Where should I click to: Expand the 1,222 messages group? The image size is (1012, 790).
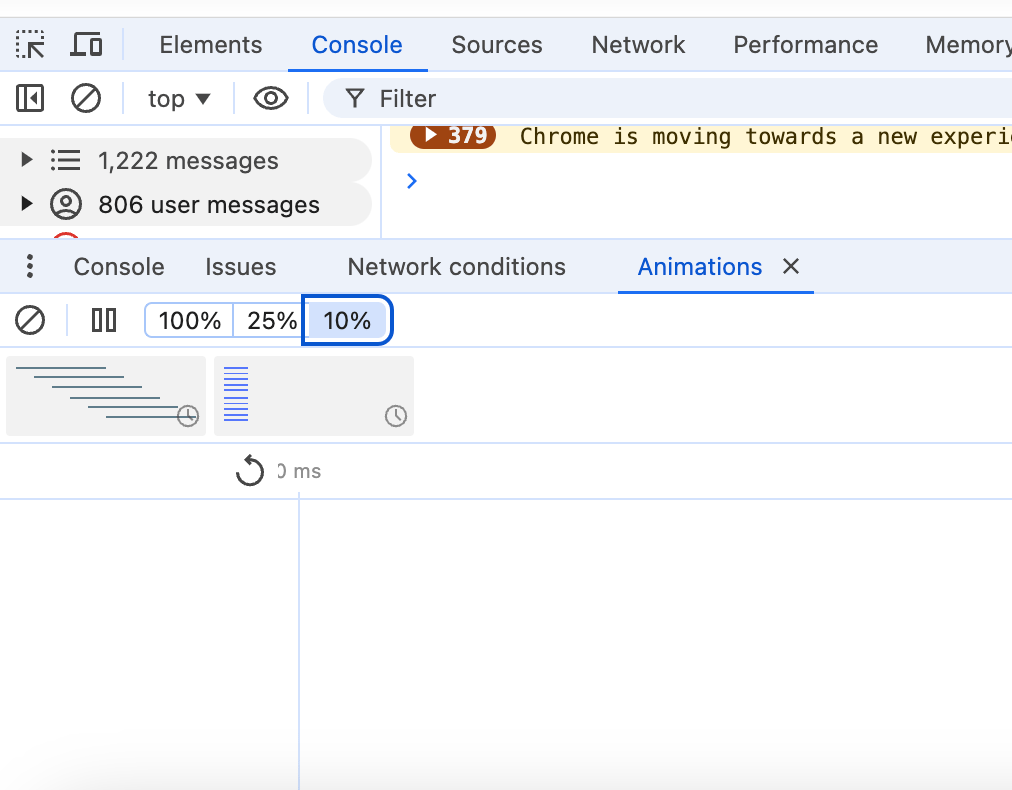click(x=27, y=160)
